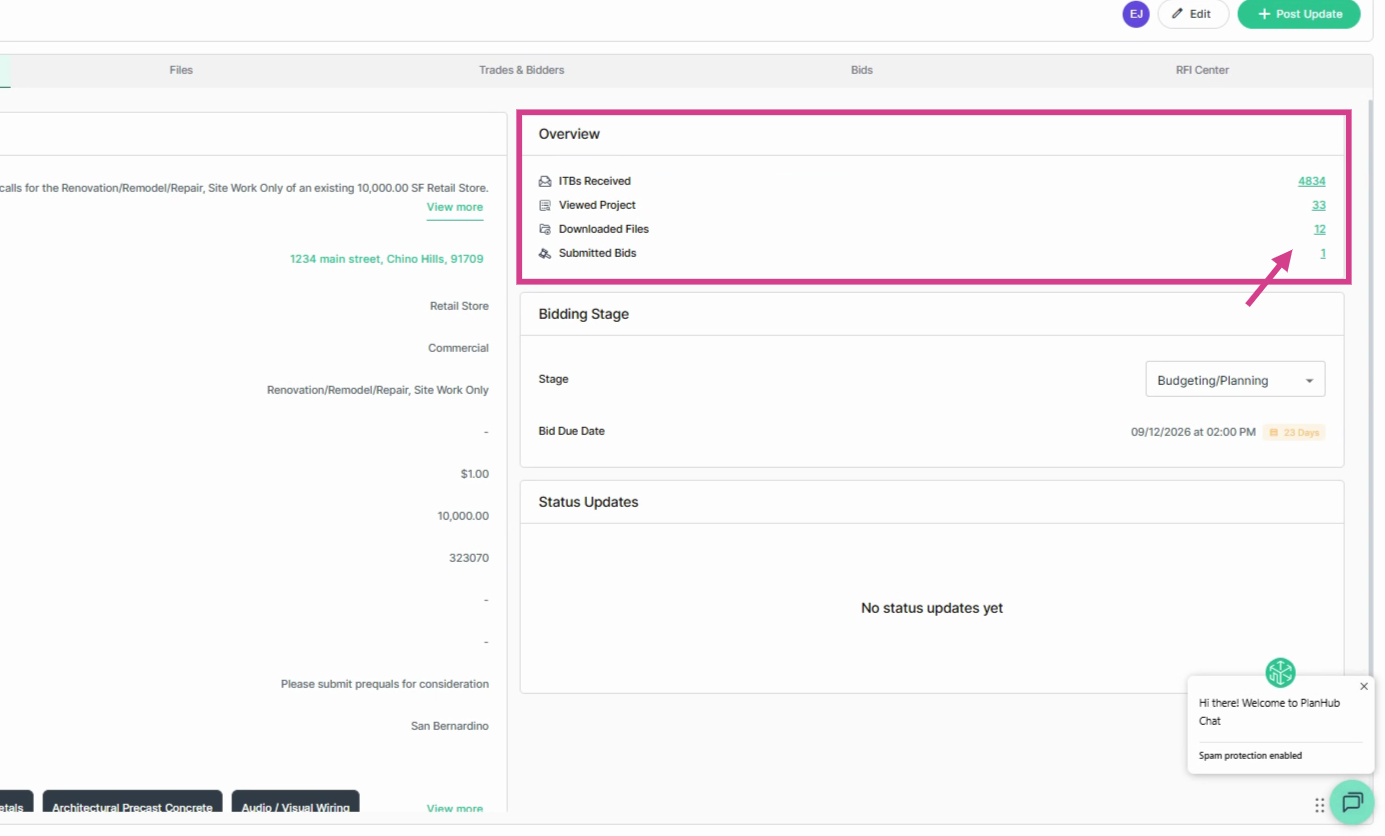Click the ITBs Received inbox icon
The height and width of the screenshot is (836, 1385).
pos(545,181)
